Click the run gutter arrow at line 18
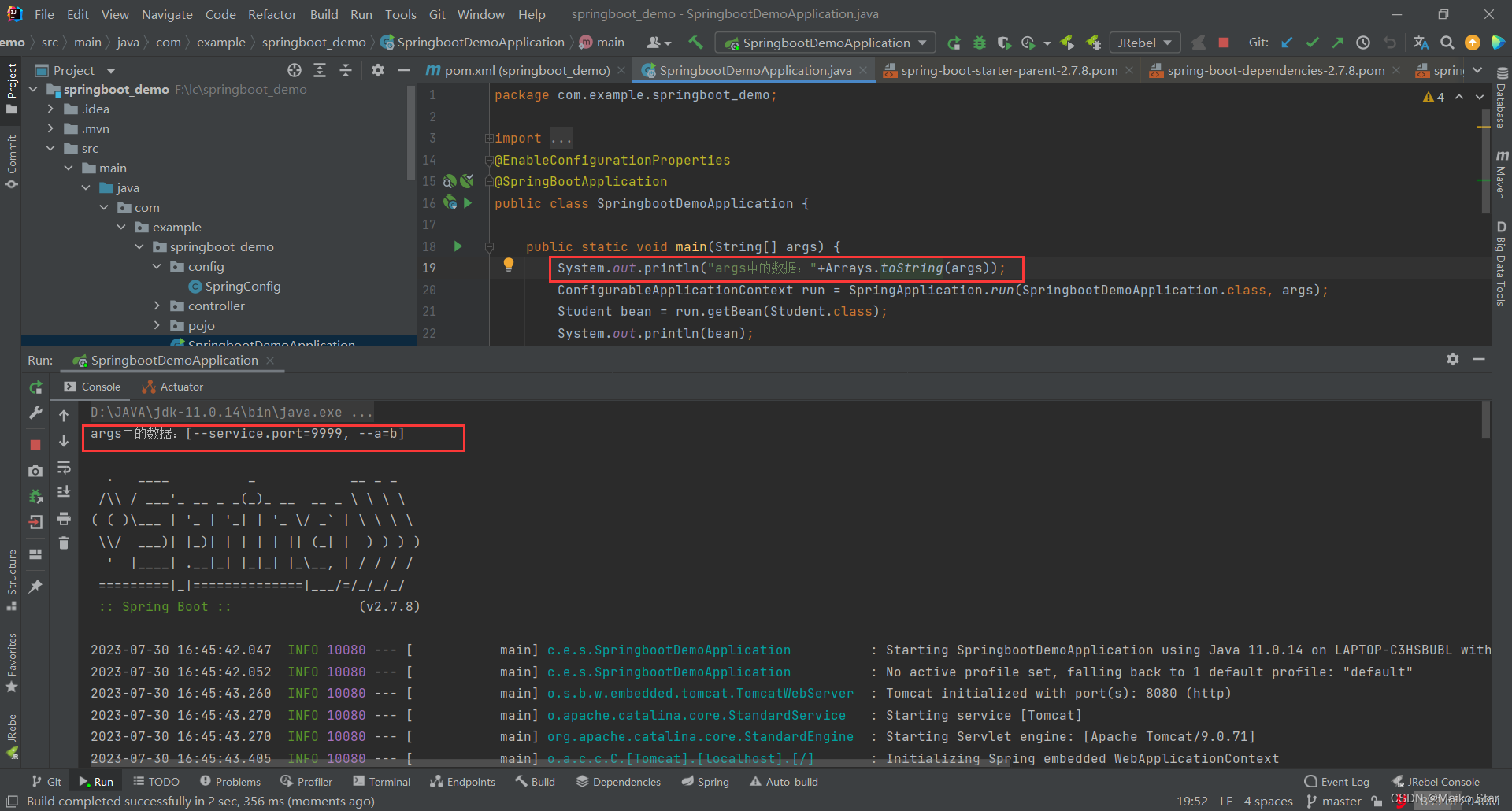This screenshot has width=1512, height=811. coord(458,246)
